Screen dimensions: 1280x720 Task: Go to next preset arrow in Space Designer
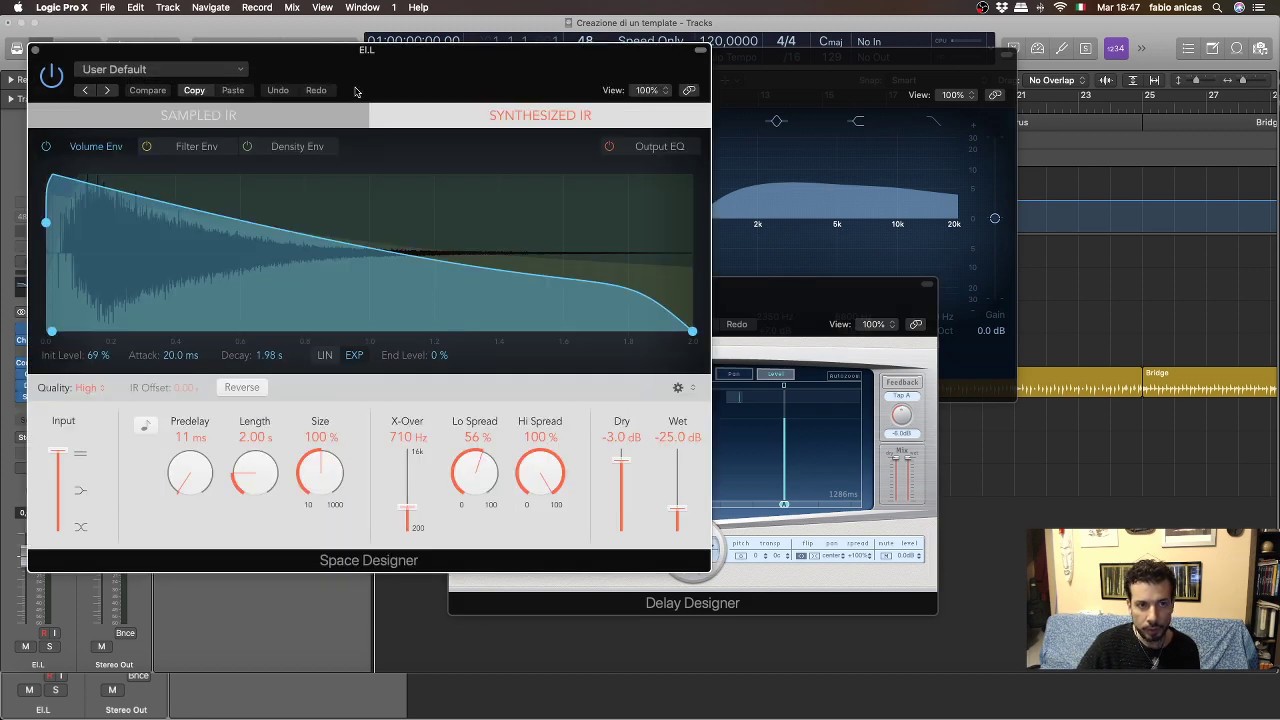point(107,90)
